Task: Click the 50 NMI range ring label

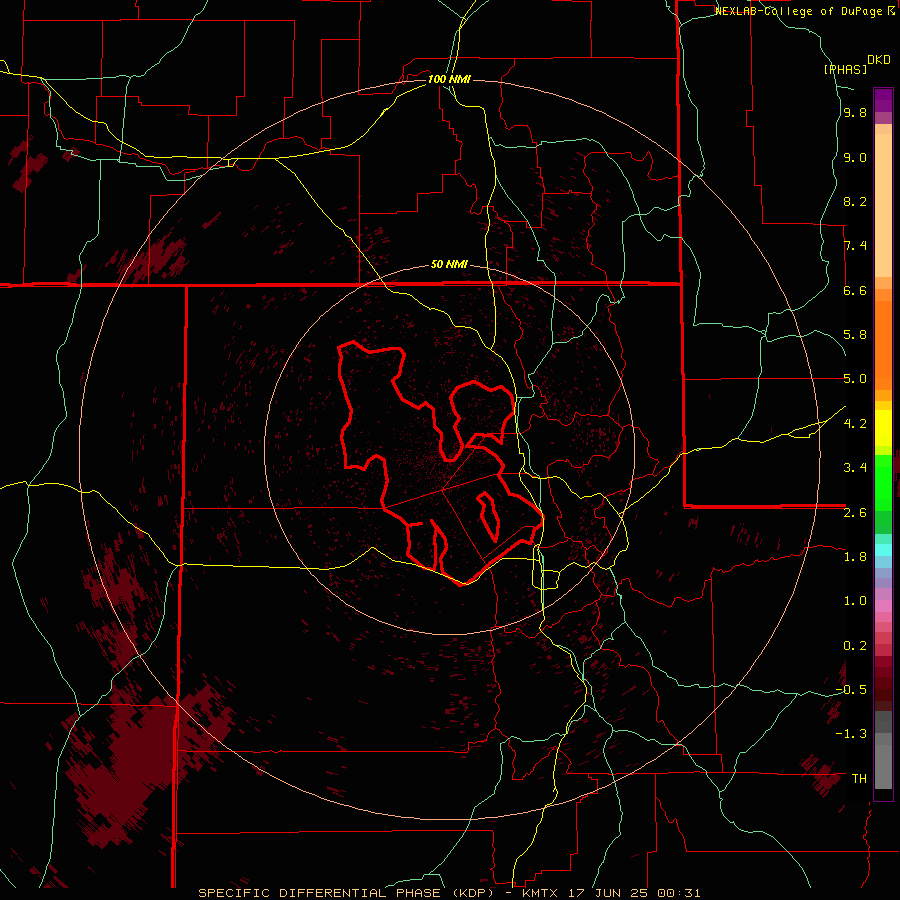Action: 449,264
